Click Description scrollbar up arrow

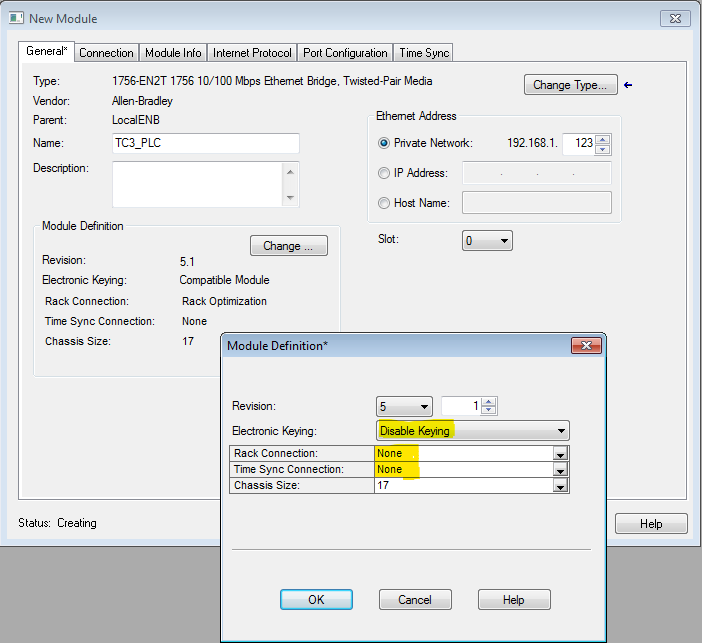pos(290,172)
